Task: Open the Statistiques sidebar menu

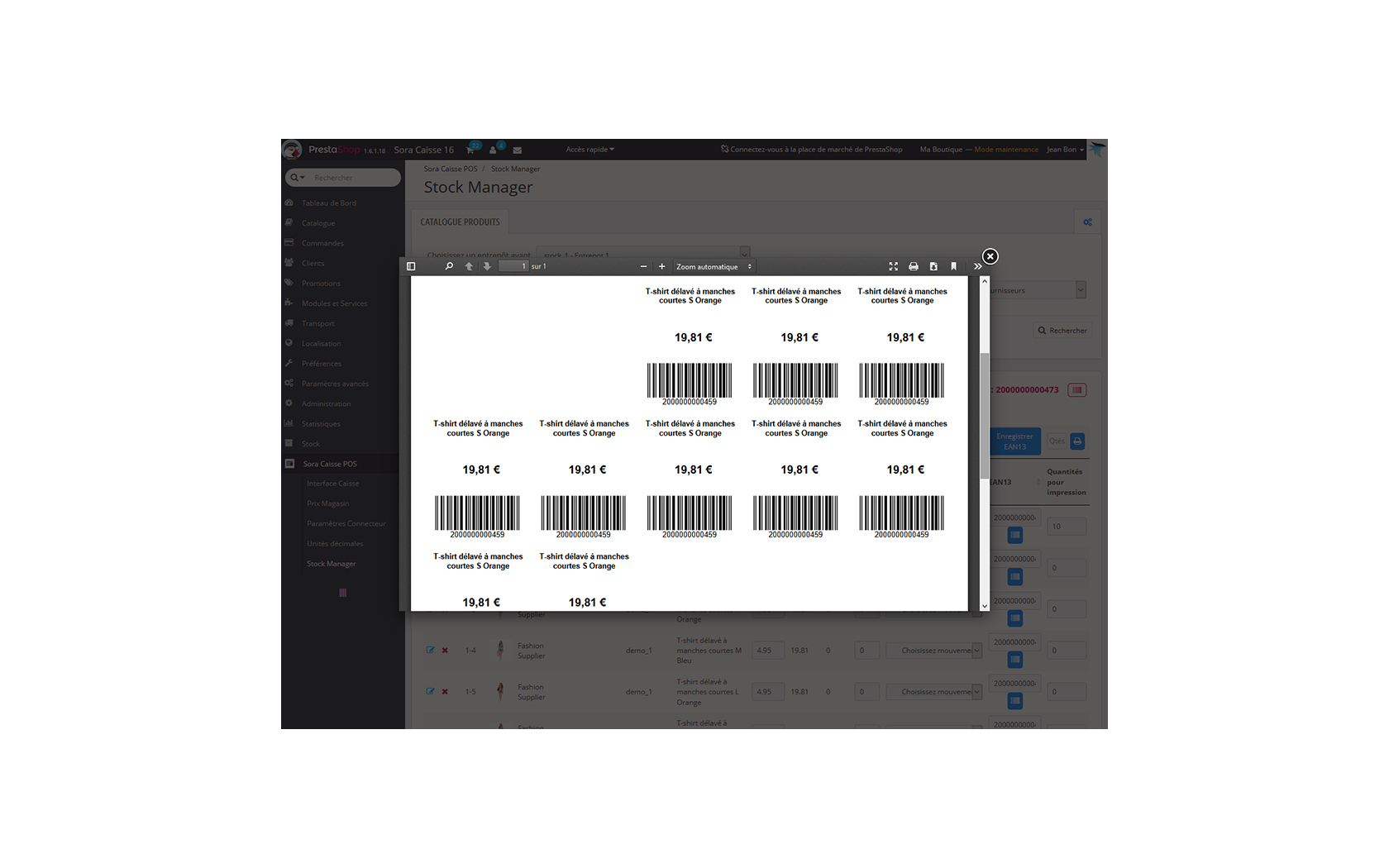Action: (x=321, y=423)
